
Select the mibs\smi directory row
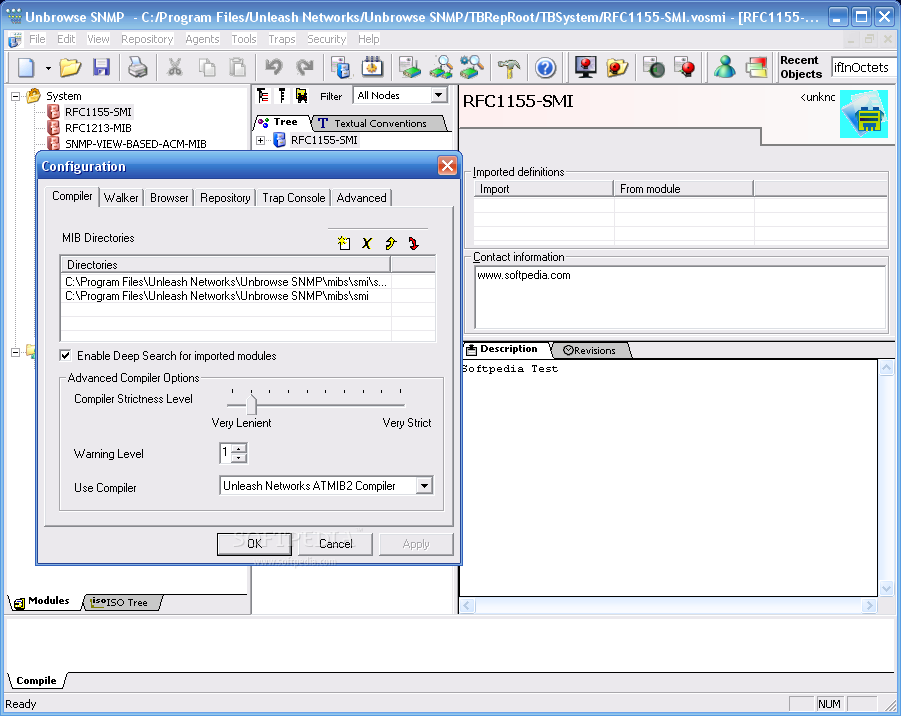(226, 296)
